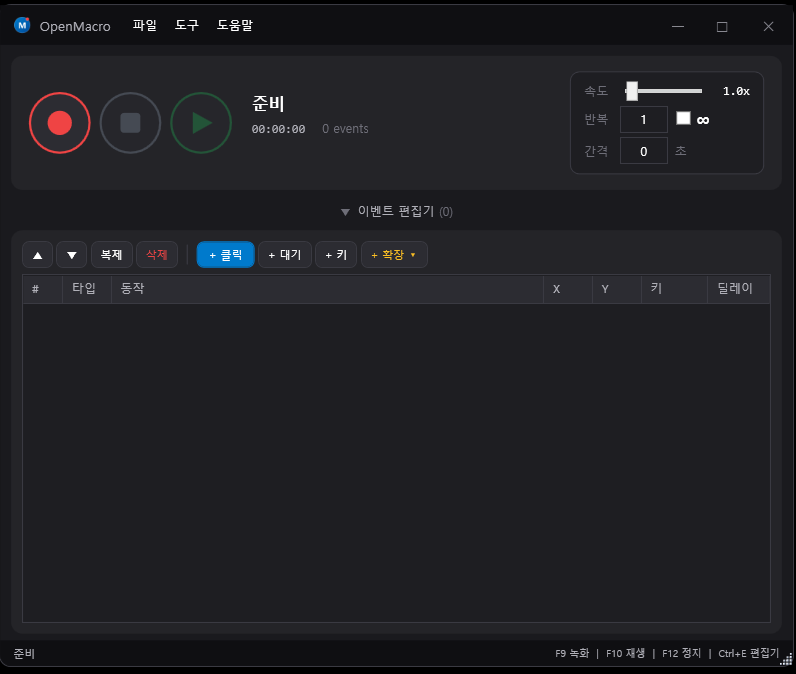Image resolution: width=796 pixels, height=674 pixels.
Task: Move selected event up with up arrow
Action: pos(37,255)
